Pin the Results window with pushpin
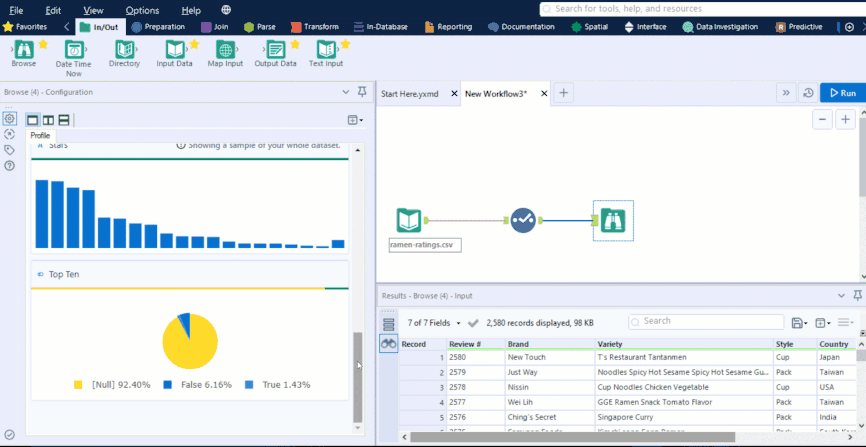Viewport: 866px width, 447px height. coord(858,296)
